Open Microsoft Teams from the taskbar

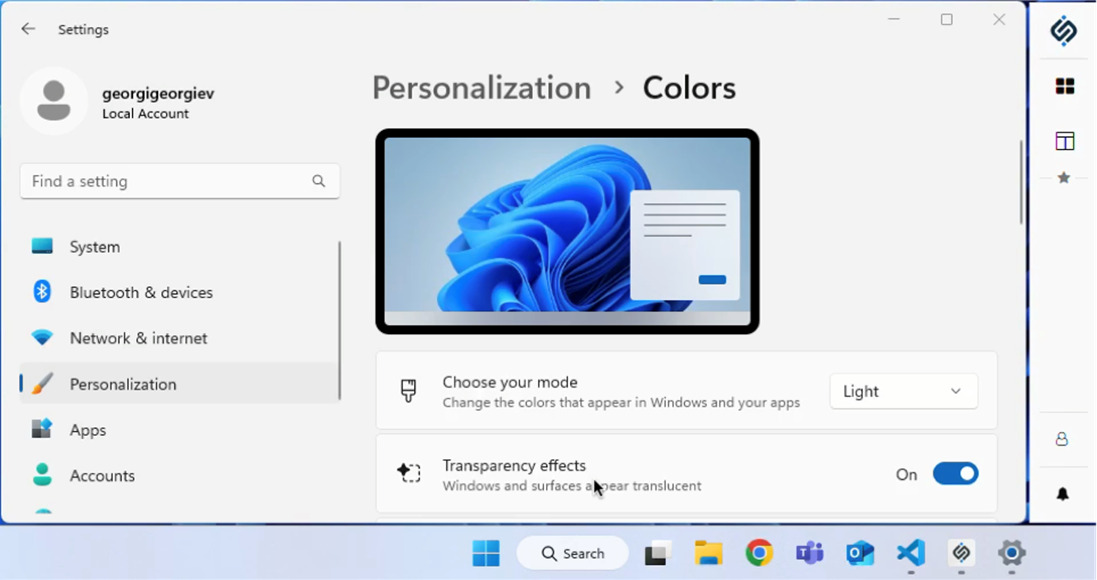pos(809,553)
